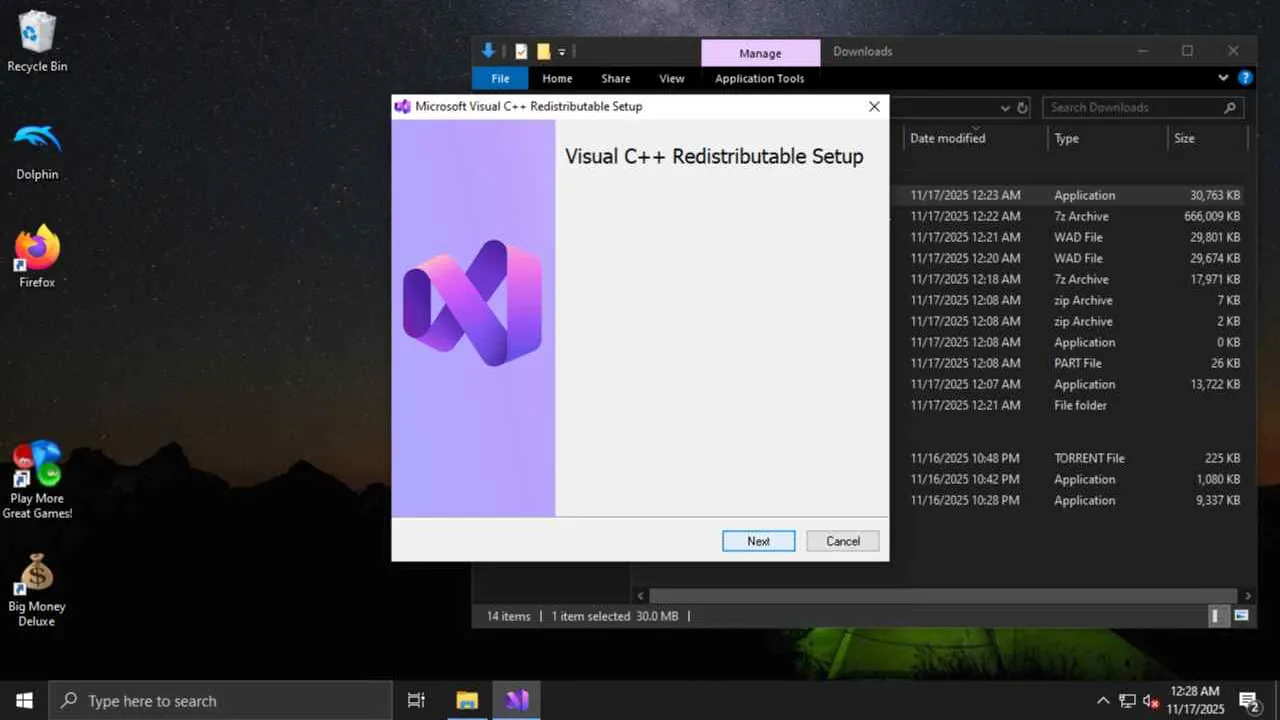Click the Visual Studio icon in the setup title bar

pos(403,107)
